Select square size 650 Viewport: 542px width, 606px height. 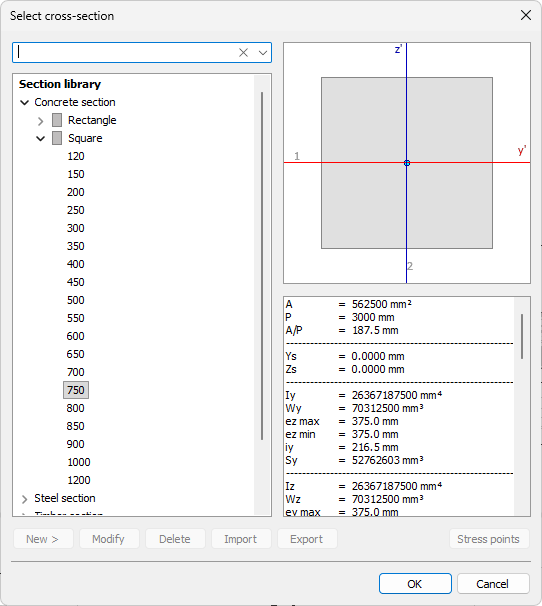pos(76,354)
